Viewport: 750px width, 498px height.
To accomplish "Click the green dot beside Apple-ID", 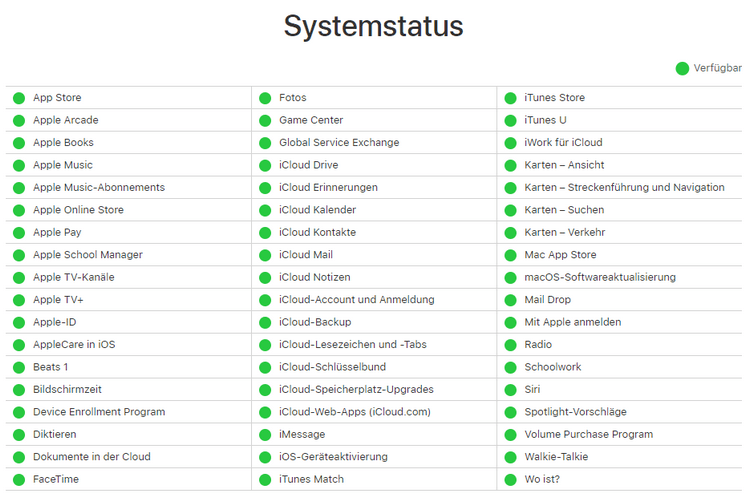I will coord(19,323).
